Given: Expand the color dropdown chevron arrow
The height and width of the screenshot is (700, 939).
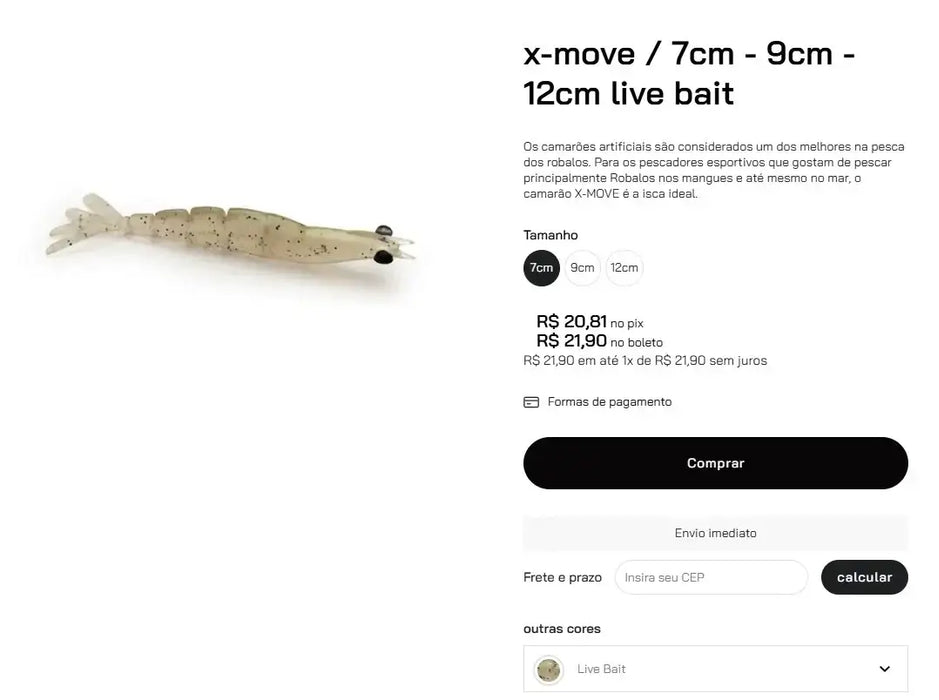Looking at the screenshot, I should click(884, 669).
